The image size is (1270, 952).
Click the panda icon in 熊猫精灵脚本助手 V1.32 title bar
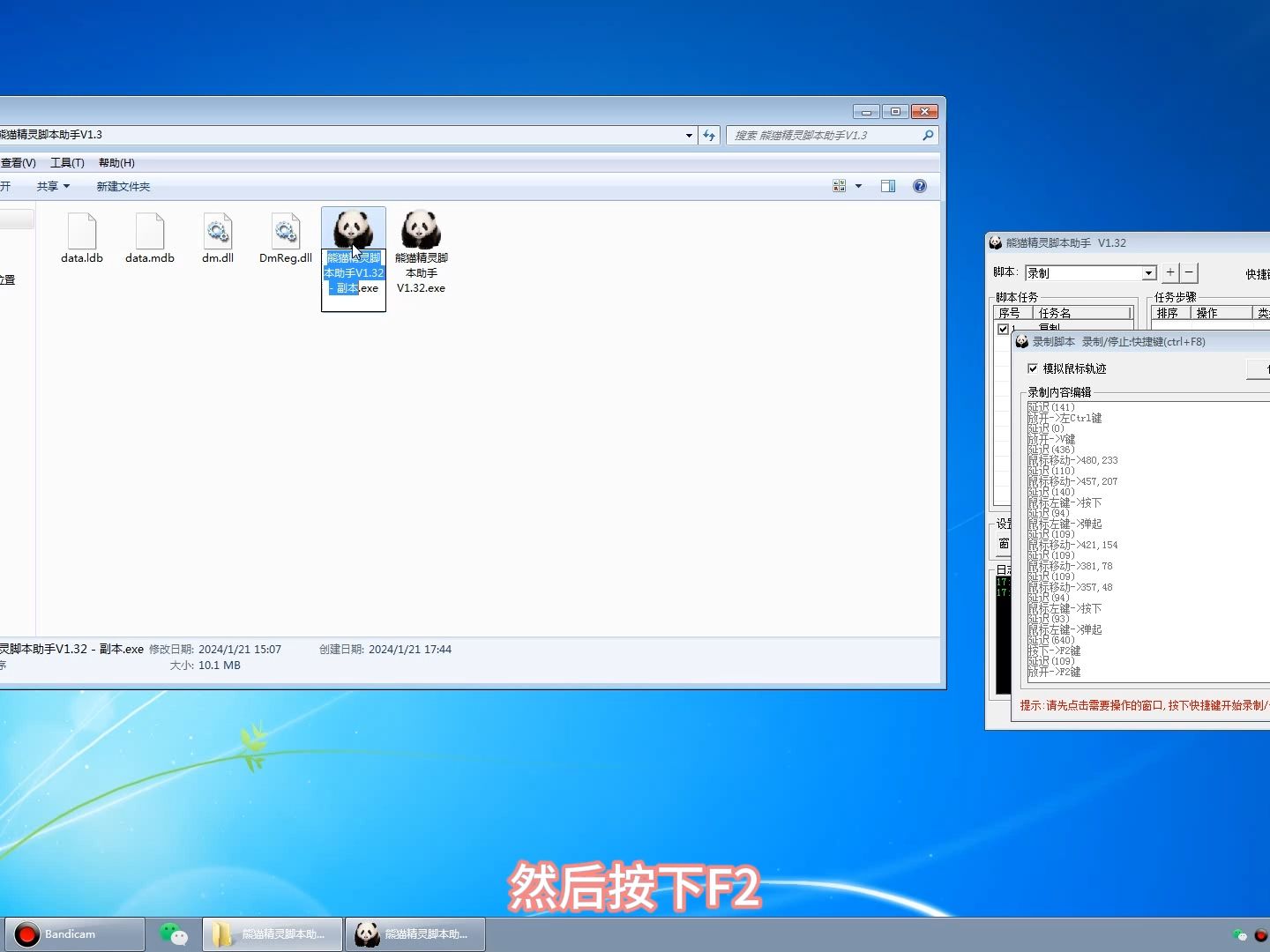pos(996,242)
